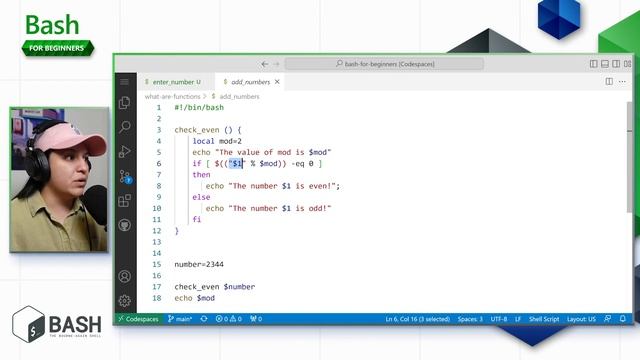
Task: Click the Ln 6, Col 16 cursor position
Action: [418, 319]
